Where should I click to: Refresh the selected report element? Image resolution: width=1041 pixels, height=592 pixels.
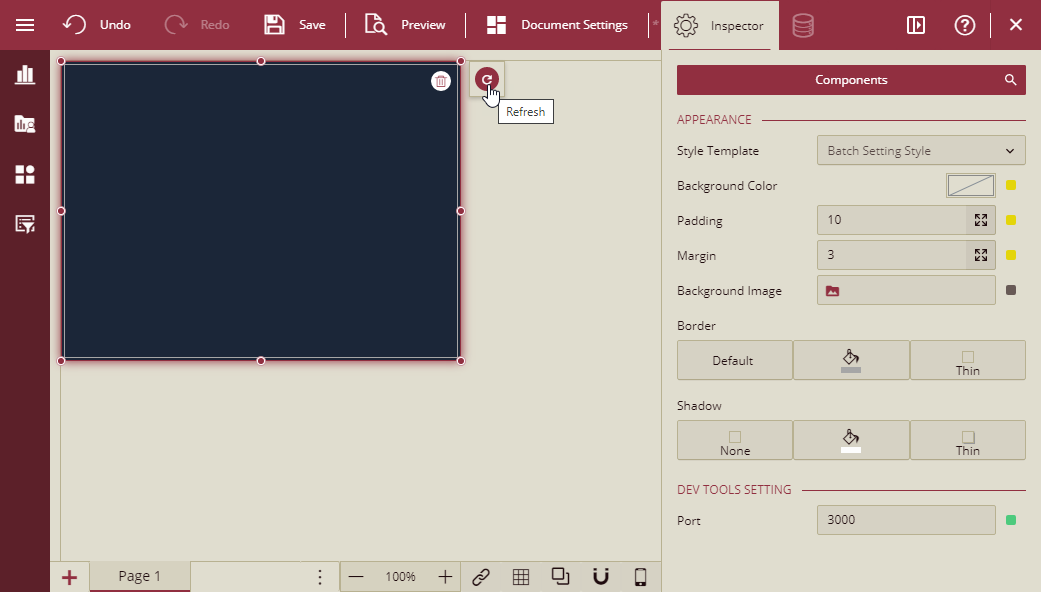[487, 79]
